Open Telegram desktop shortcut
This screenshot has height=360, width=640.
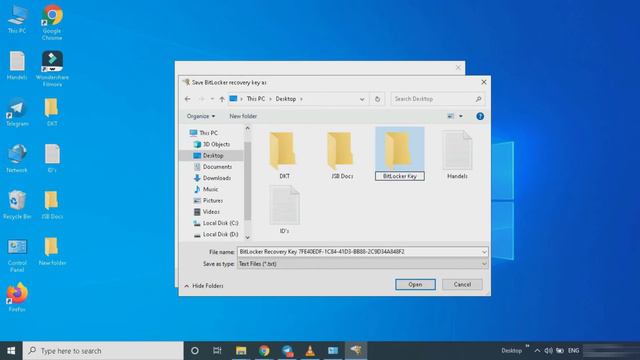[17, 112]
